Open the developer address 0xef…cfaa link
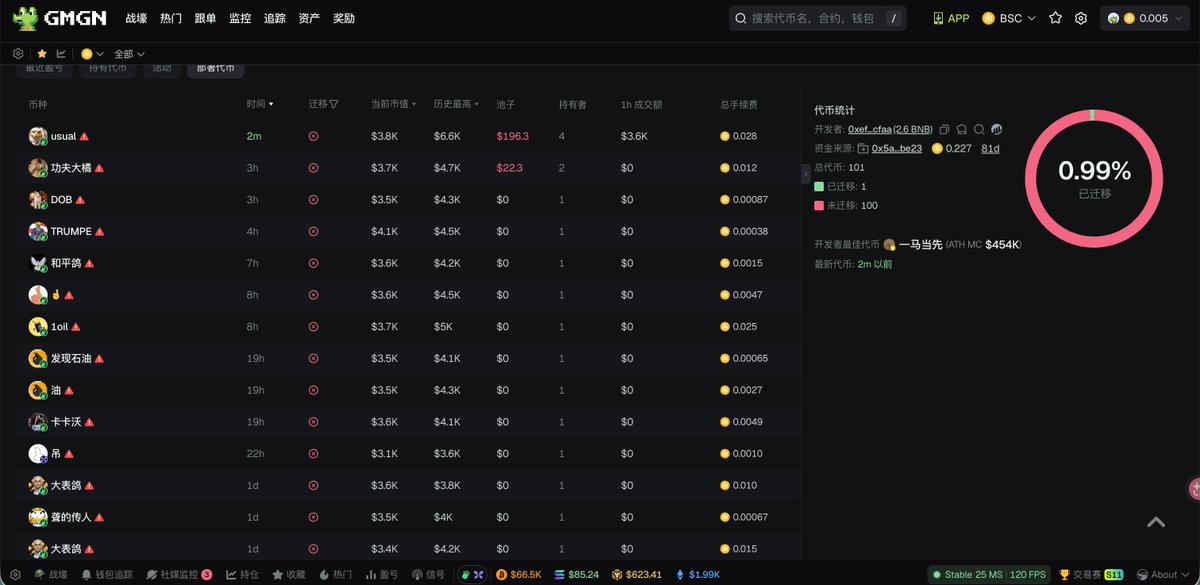The image size is (1200, 585). (869, 130)
